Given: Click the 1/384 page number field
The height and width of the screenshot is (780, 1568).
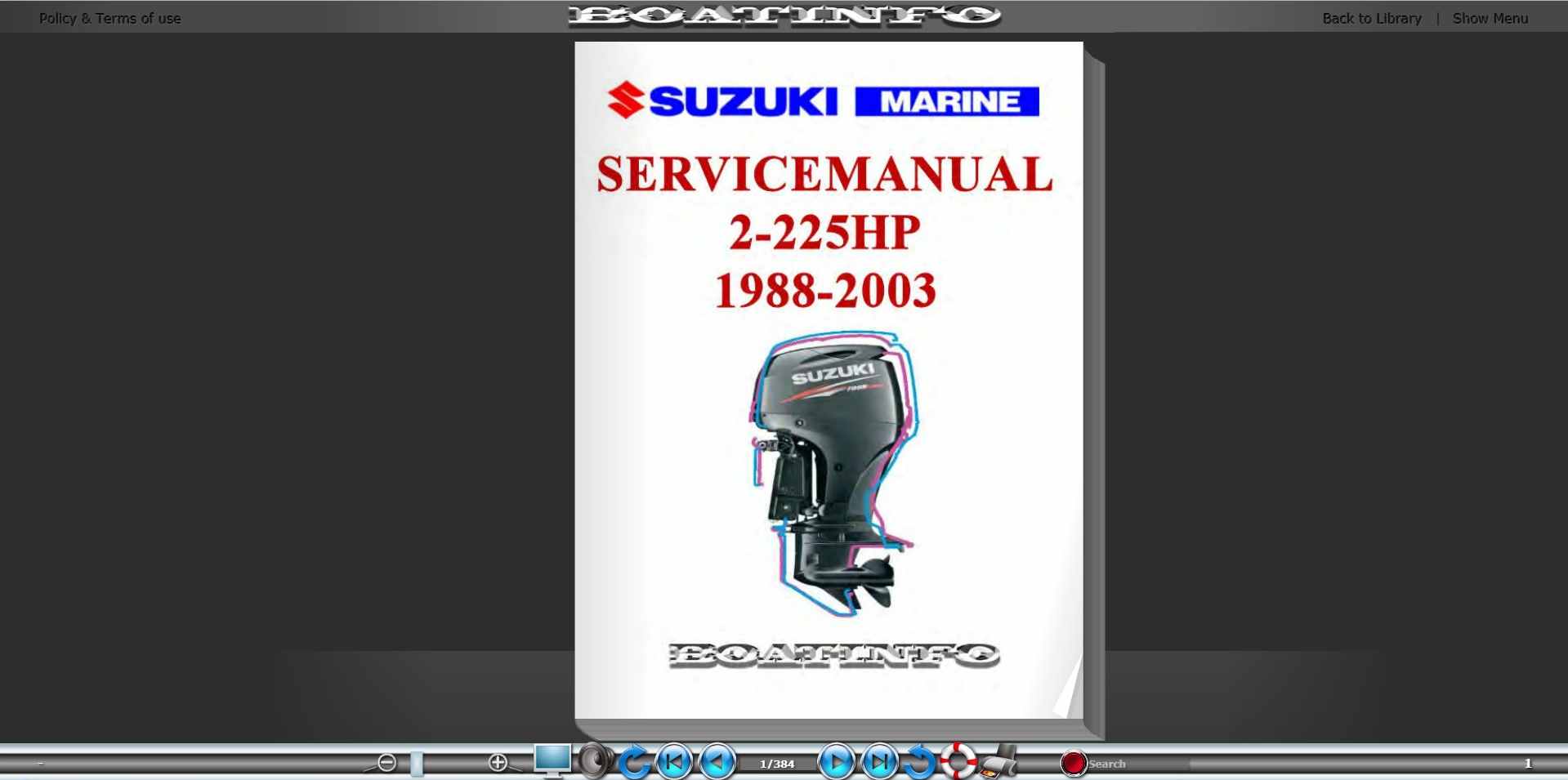Looking at the screenshot, I should [776, 764].
